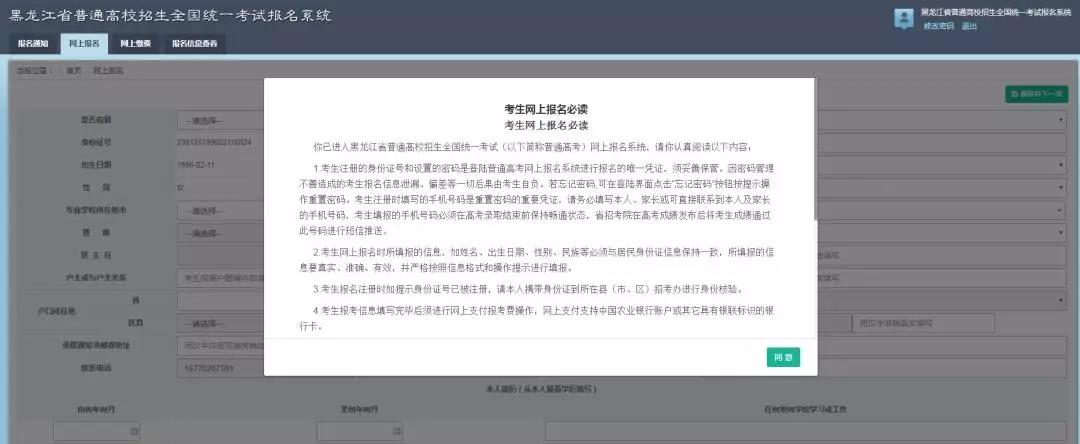The width and height of the screenshot is (1080, 444).
Task: Click the 退出 logout link
Action: 969,25
